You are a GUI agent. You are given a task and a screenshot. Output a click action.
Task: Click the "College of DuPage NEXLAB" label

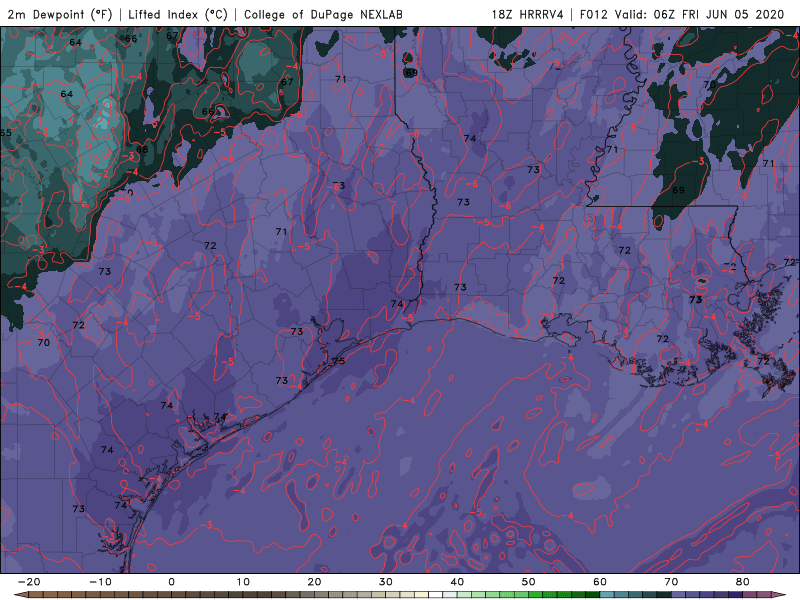pos(323,14)
